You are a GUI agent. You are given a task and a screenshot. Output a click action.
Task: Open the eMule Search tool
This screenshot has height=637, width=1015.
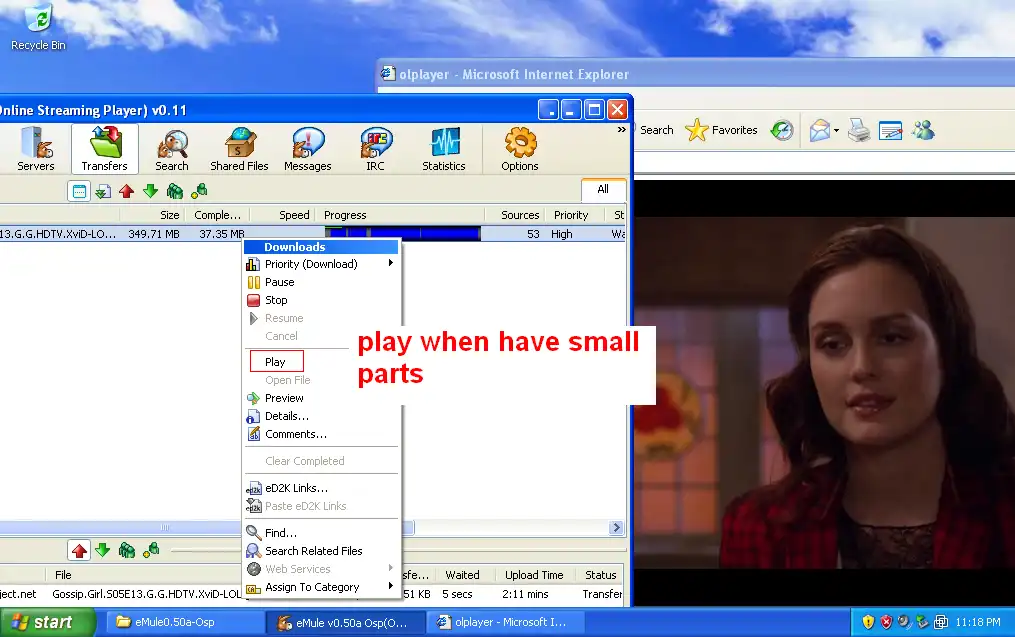click(172, 150)
